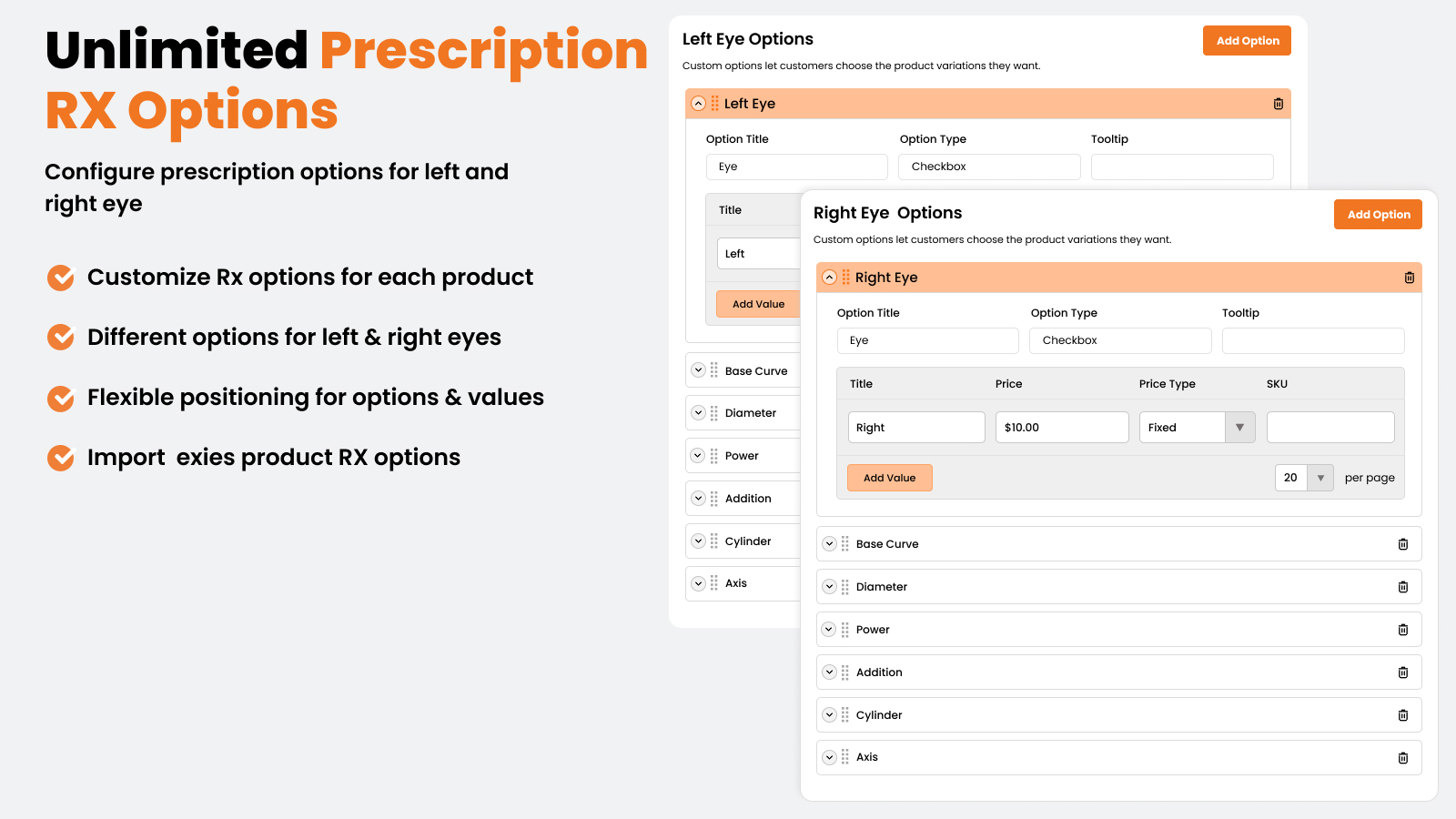Expand the left panel Diameter option

point(698,413)
